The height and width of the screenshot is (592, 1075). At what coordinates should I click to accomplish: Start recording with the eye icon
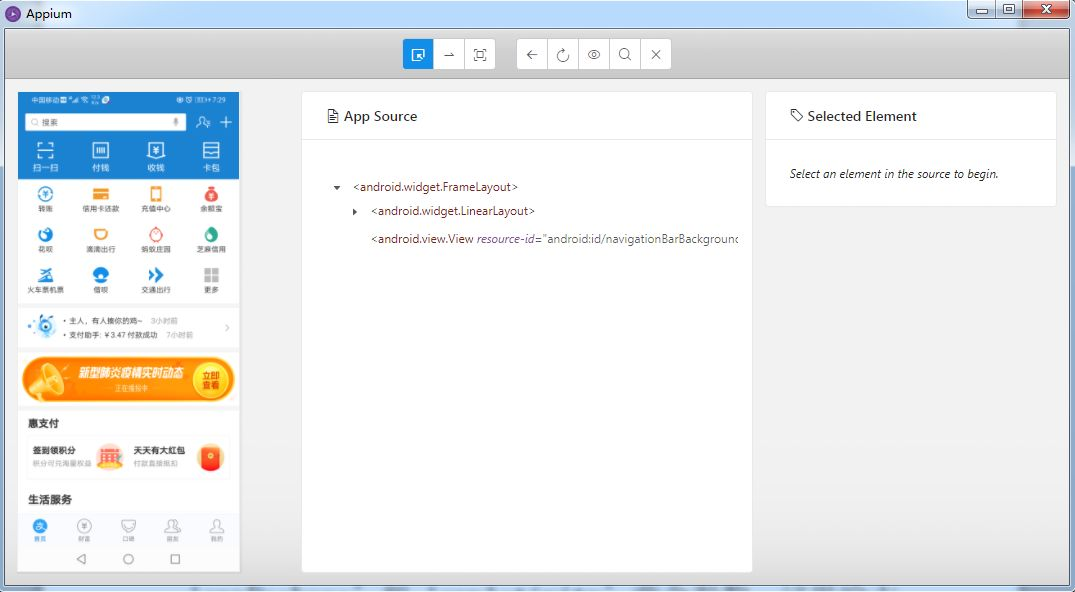[x=594, y=55]
